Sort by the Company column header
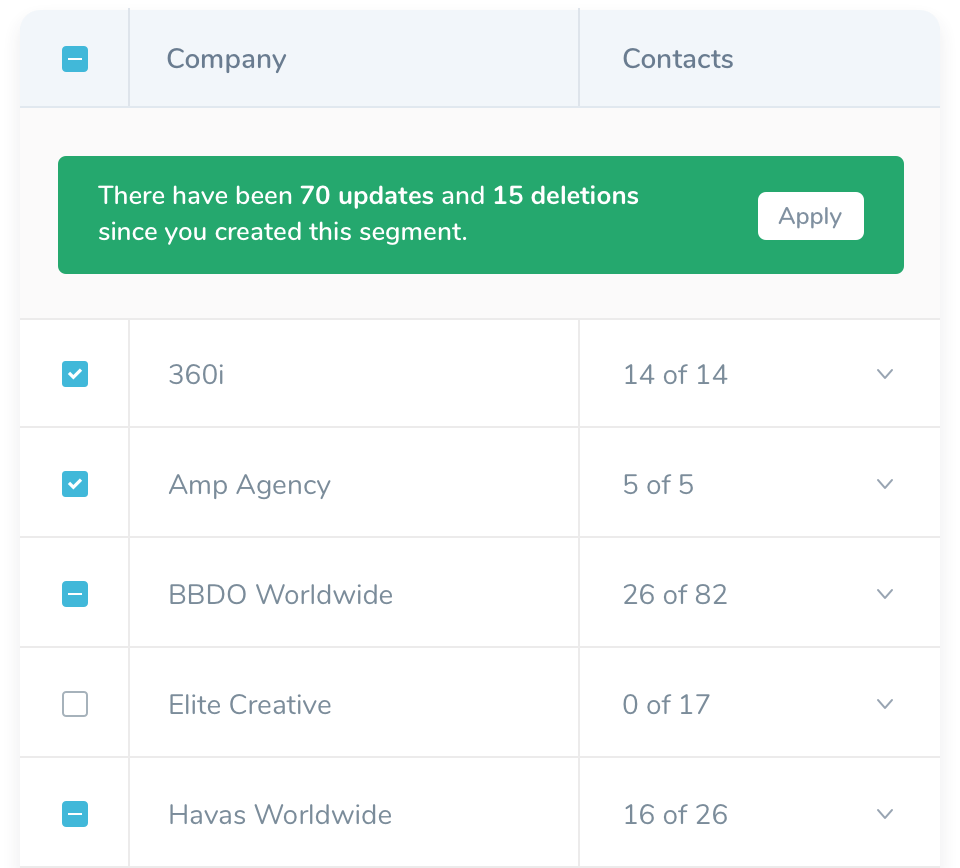The height and width of the screenshot is (868, 960). (226, 60)
